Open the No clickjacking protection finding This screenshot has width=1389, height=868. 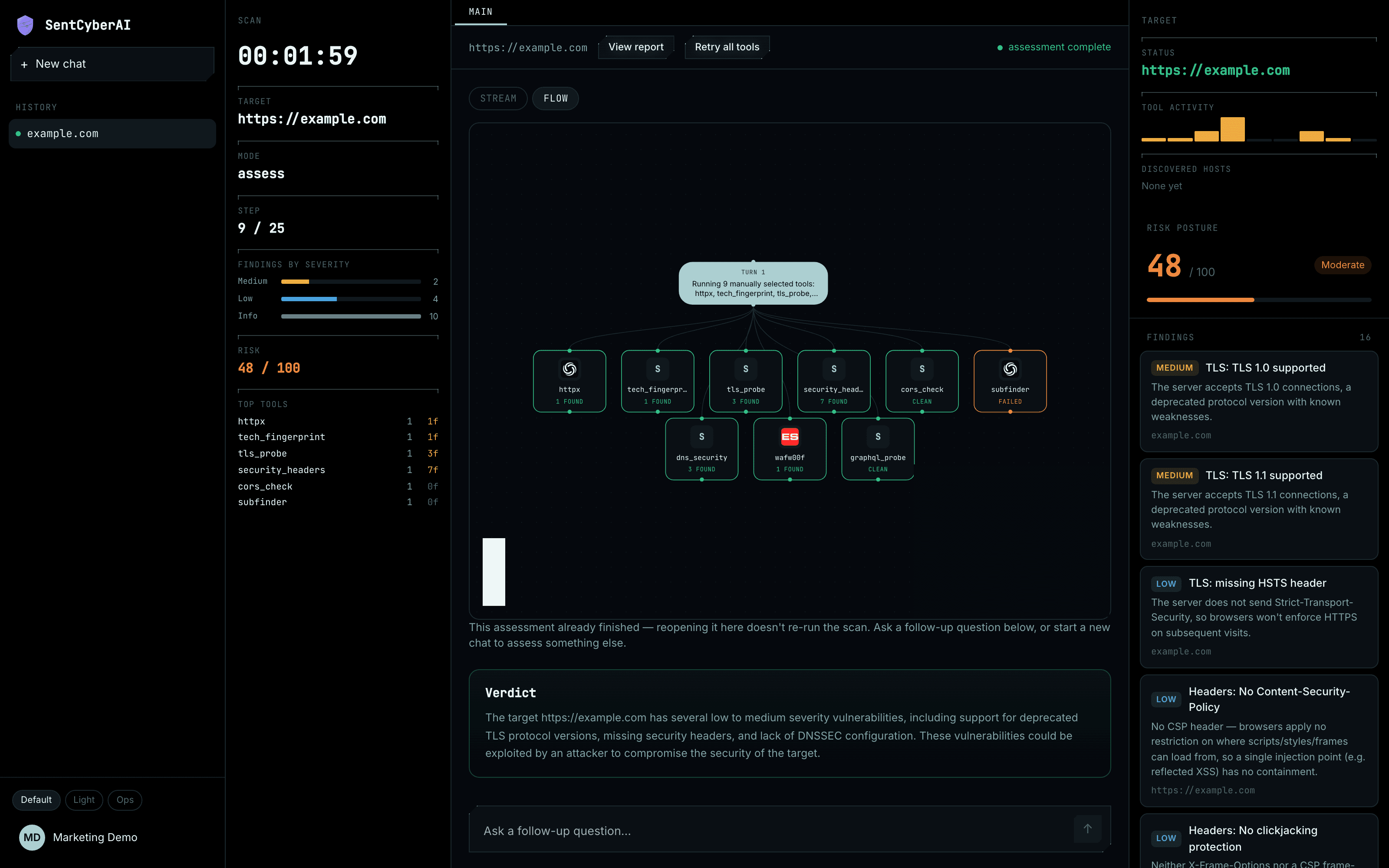click(x=1259, y=842)
